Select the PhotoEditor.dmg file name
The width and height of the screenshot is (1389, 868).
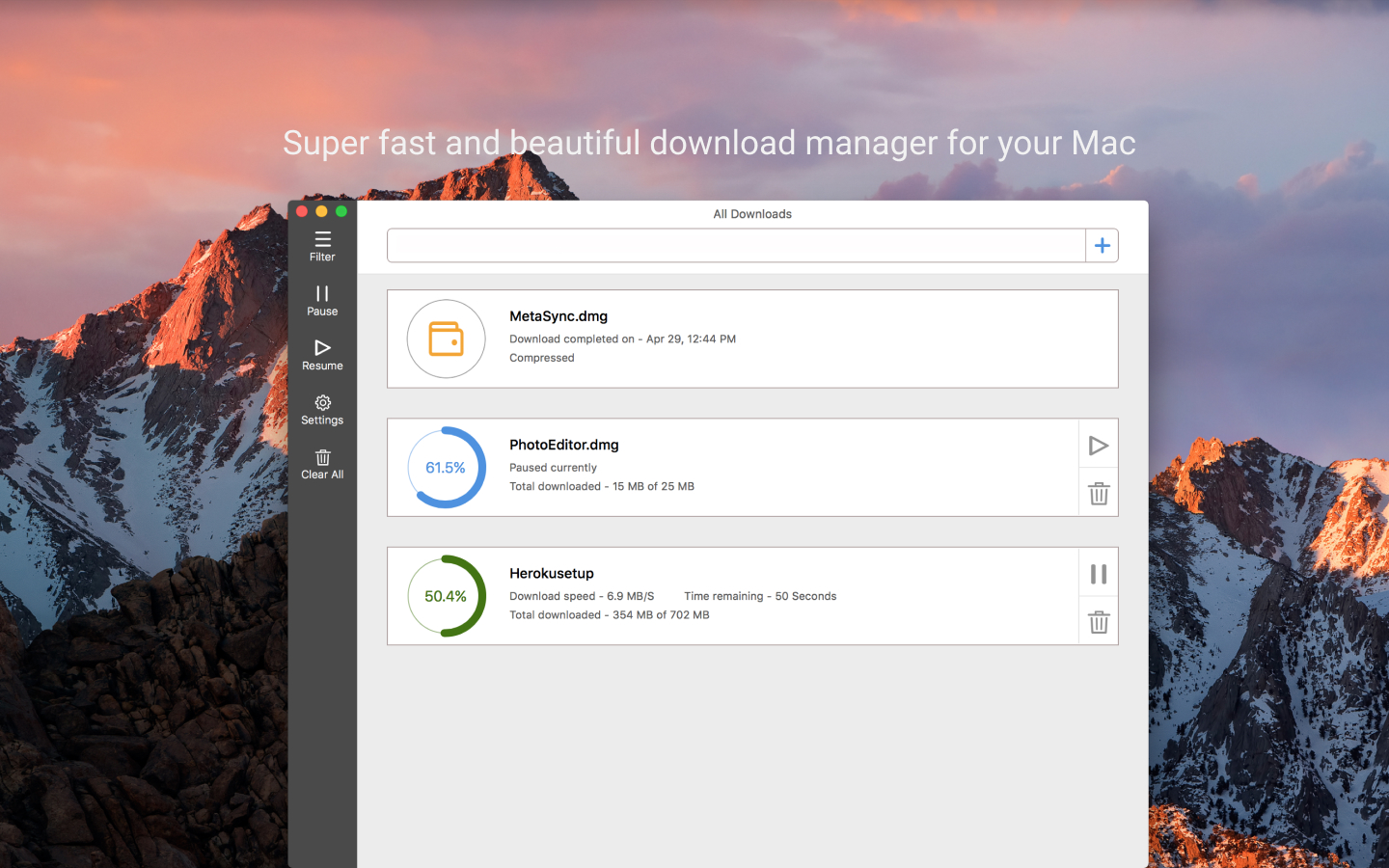[564, 445]
